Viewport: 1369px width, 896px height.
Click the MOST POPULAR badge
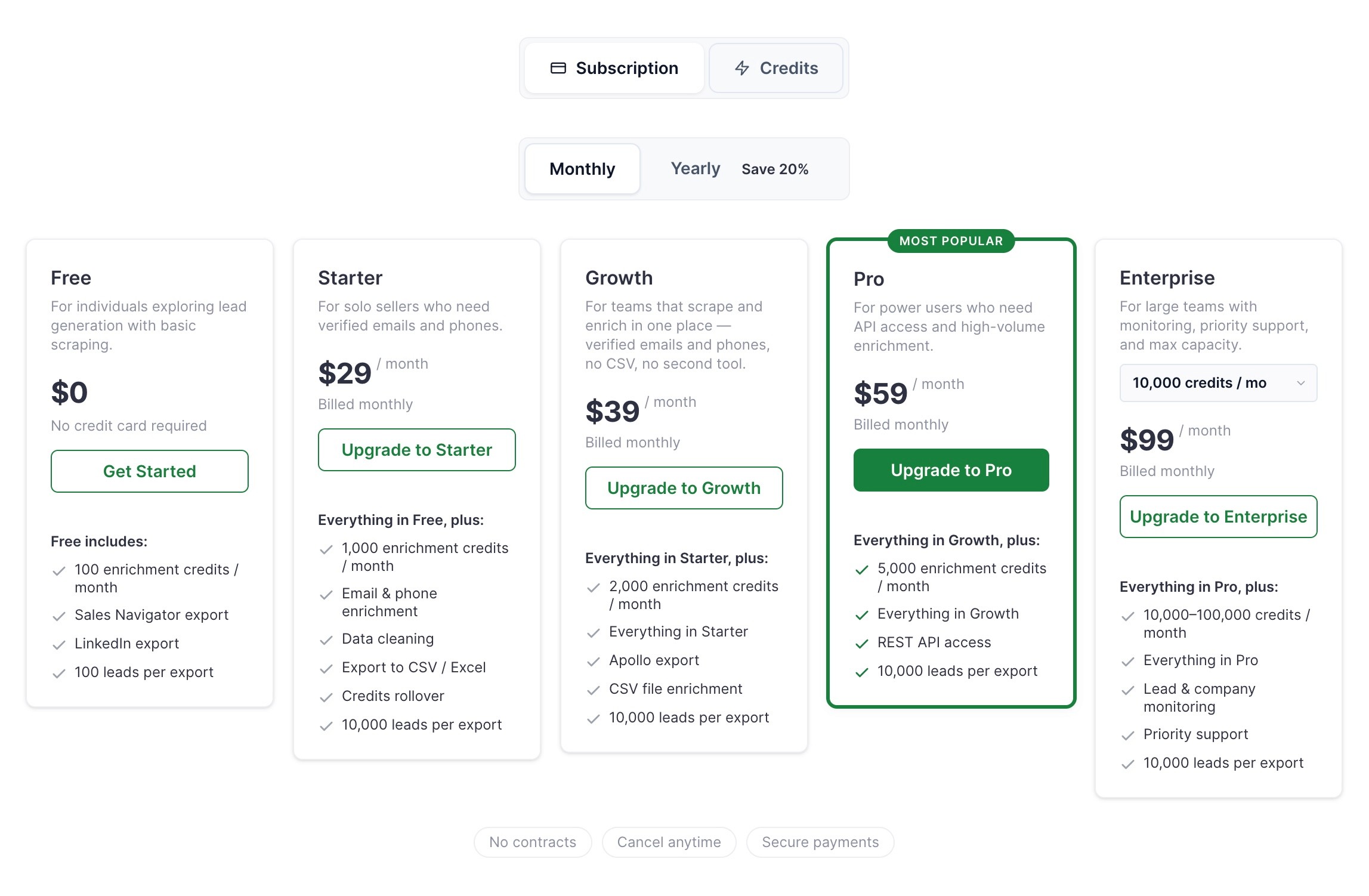951,241
